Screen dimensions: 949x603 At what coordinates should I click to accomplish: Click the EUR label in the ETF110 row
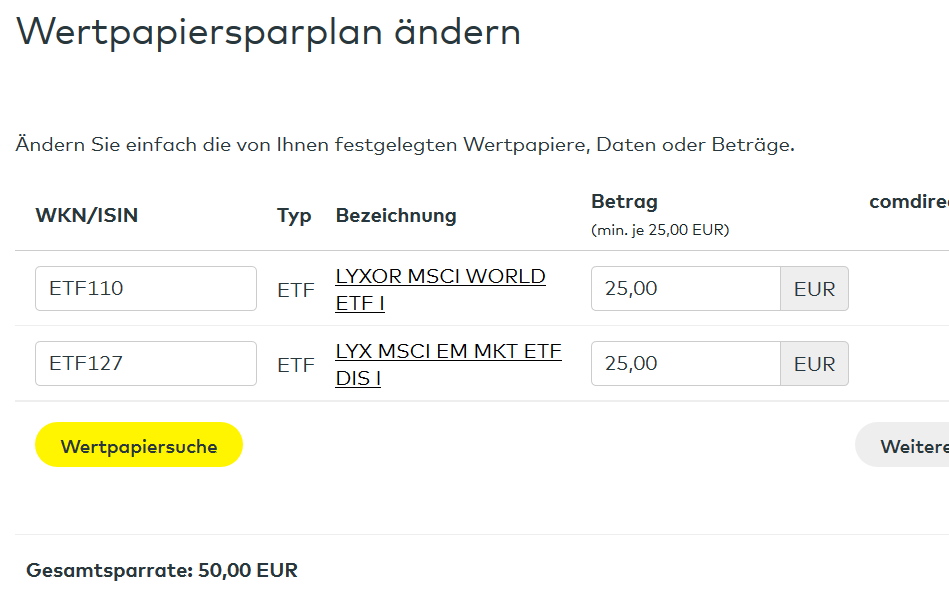(814, 289)
